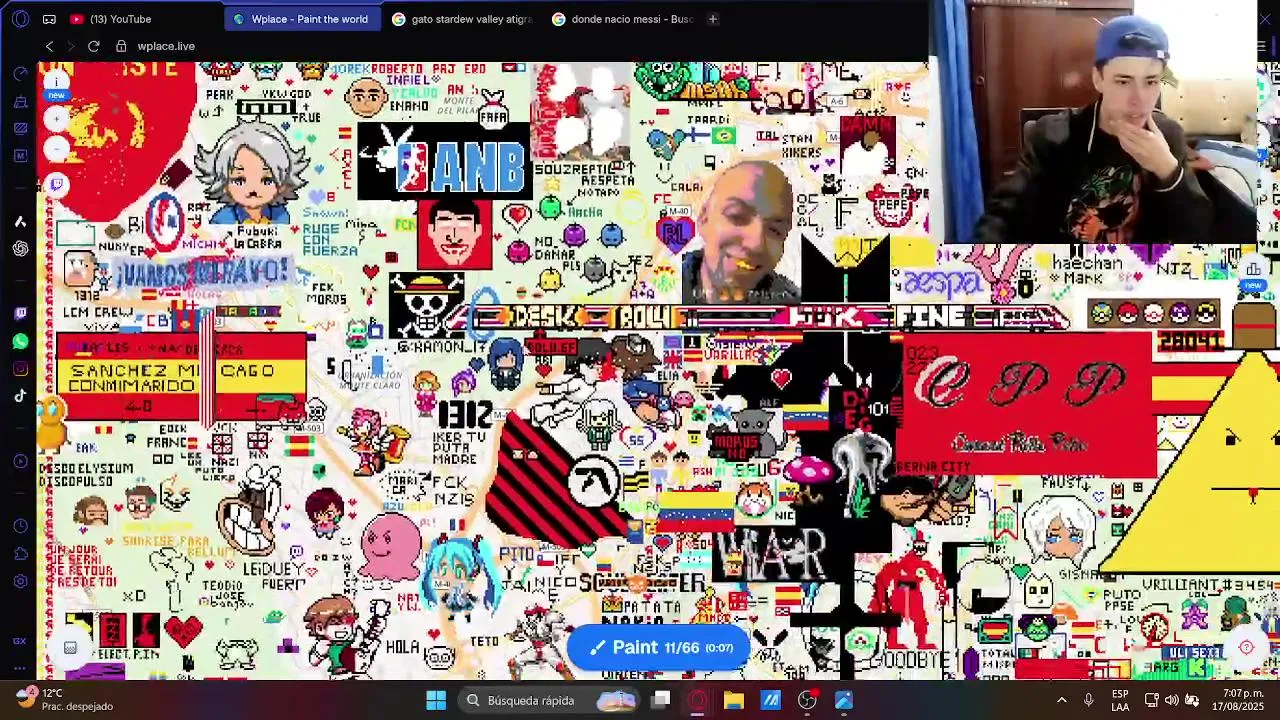Open a new browser tab with plus
This screenshot has width=1280, height=720.
pyautogui.click(x=713, y=19)
